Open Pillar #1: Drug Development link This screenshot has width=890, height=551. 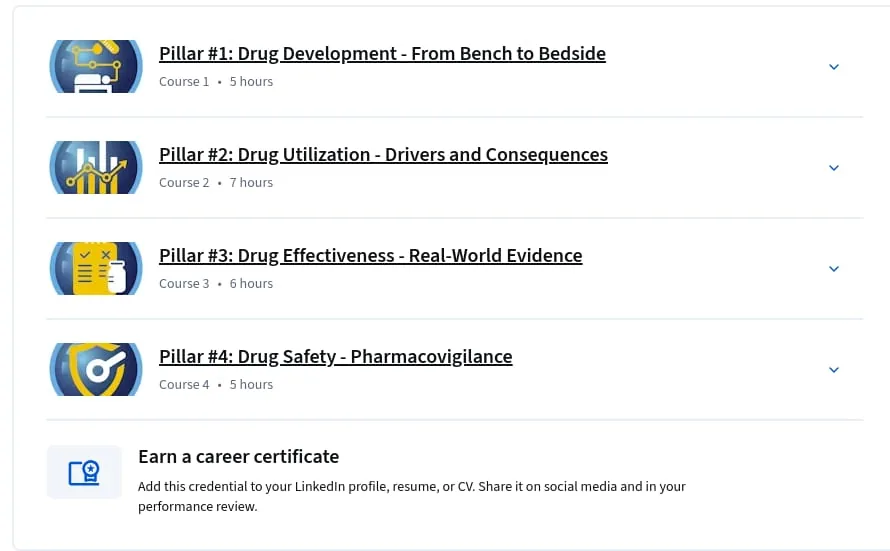[x=382, y=53]
